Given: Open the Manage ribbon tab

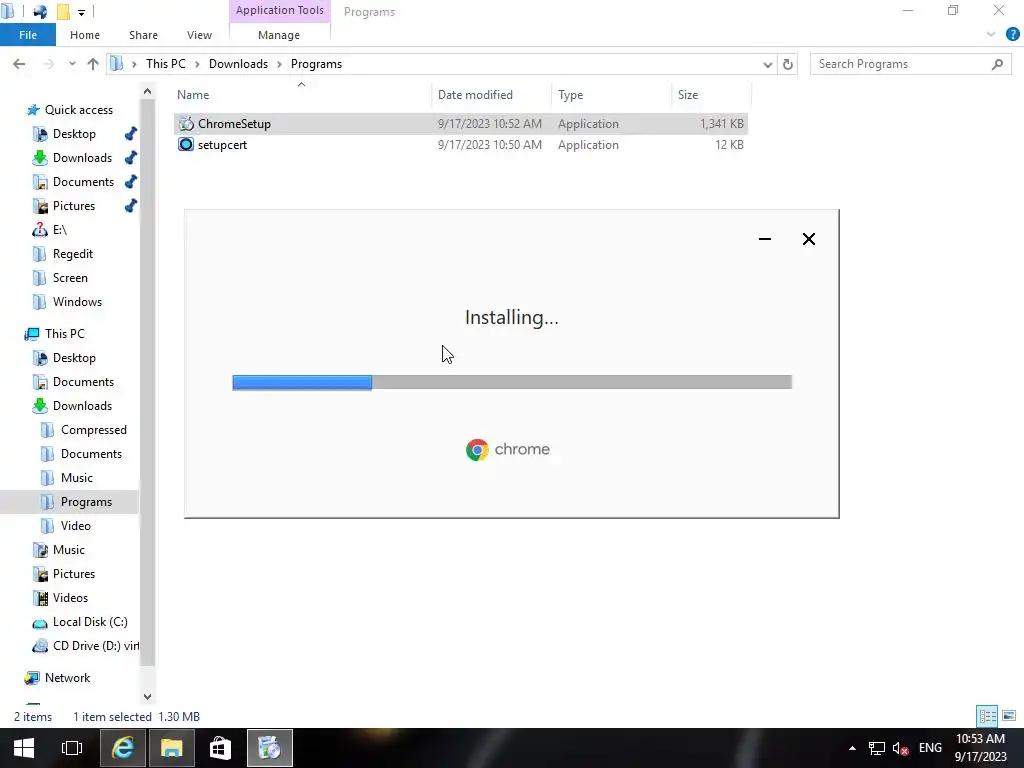Looking at the screenshot, I should click(x=279, y=35).
